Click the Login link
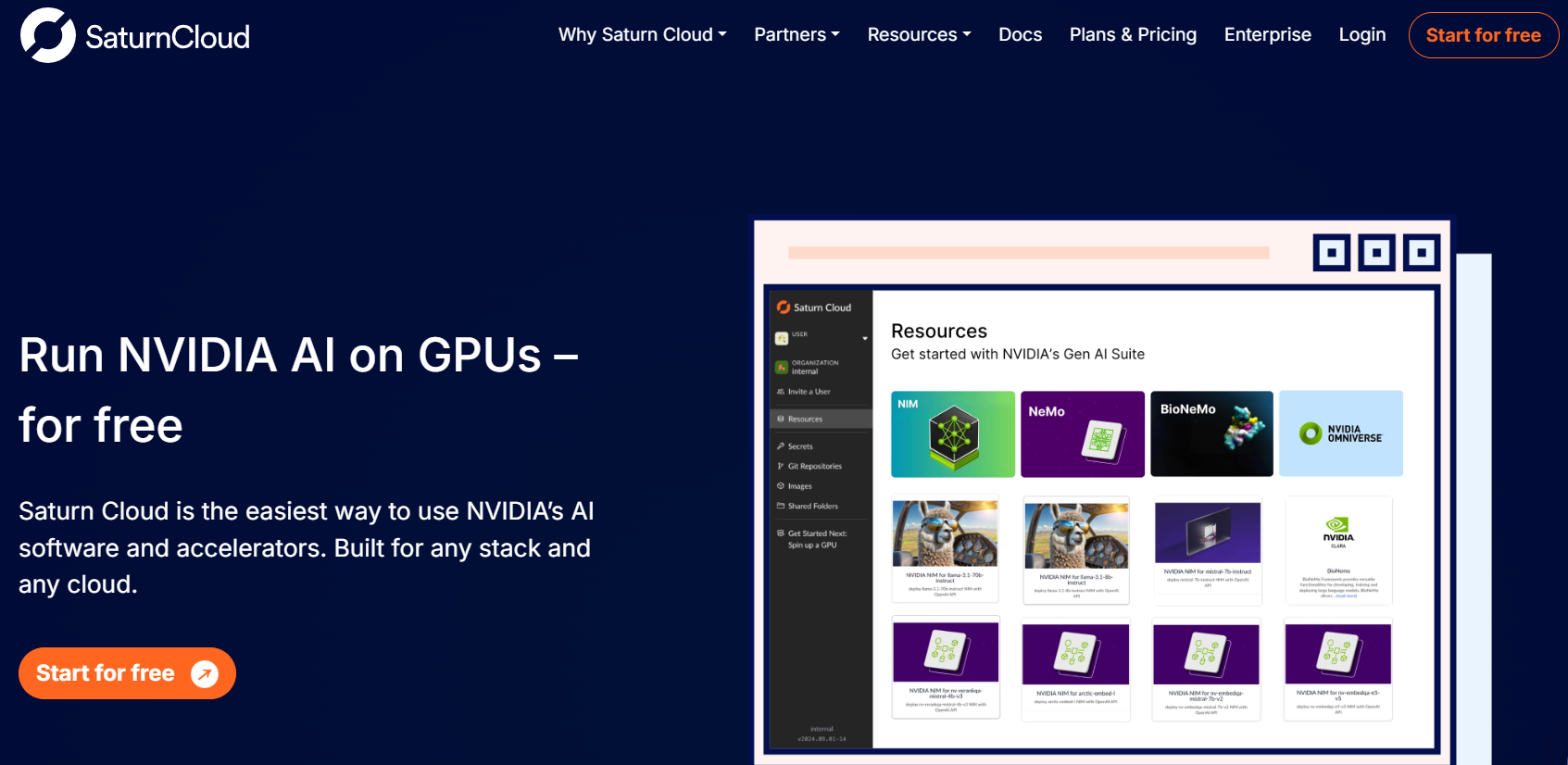1568x765 pixels. (1361, 35)
